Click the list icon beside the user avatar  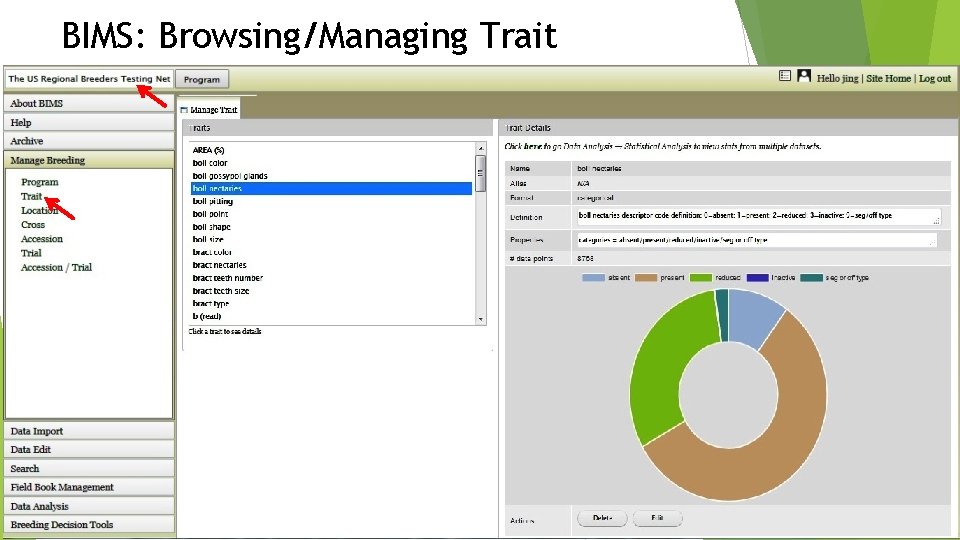point(785,76)
